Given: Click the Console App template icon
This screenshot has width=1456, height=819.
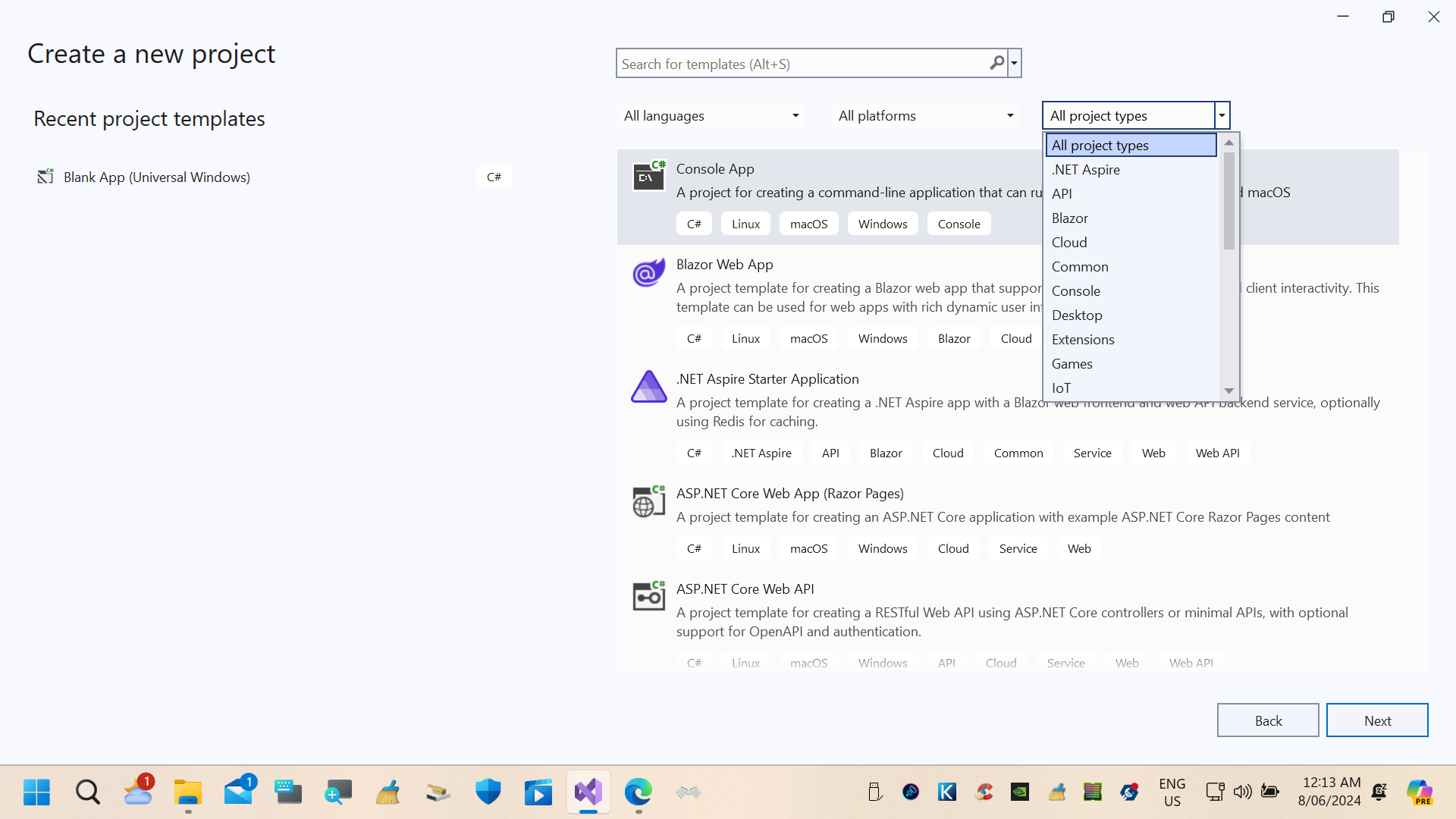Looking at the screenshot, I should pyautogui.click(x=648, y=177).
